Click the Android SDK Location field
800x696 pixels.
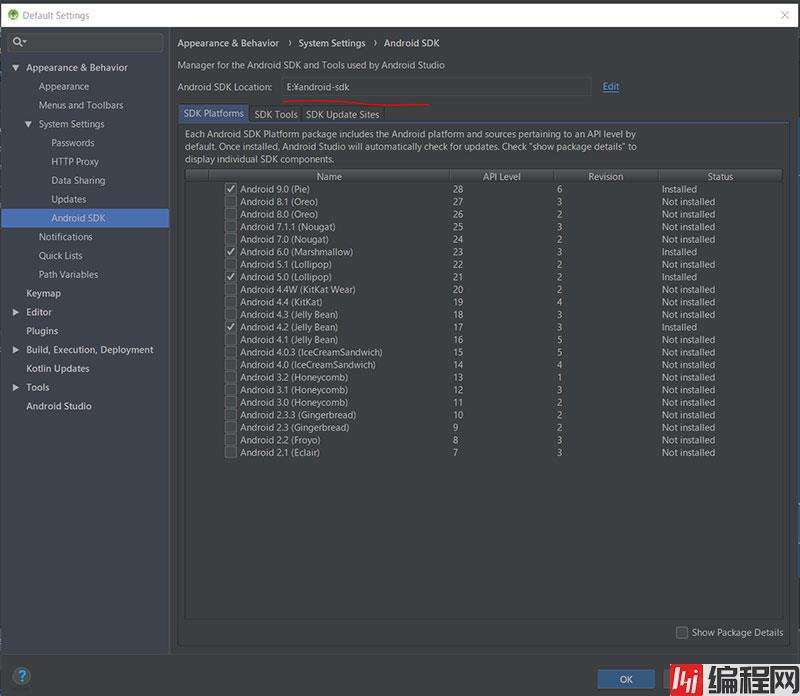(436, 87)
